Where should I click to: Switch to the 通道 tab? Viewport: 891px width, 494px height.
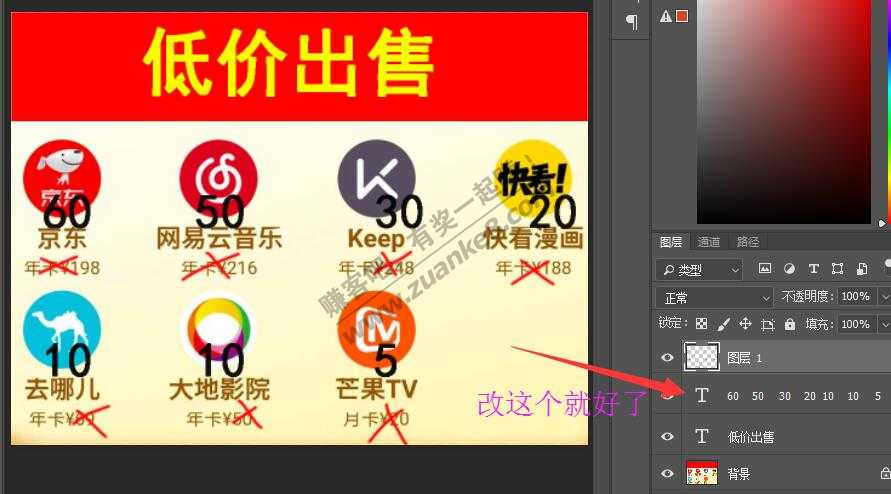pyautogui.click(x=708, y=242)
